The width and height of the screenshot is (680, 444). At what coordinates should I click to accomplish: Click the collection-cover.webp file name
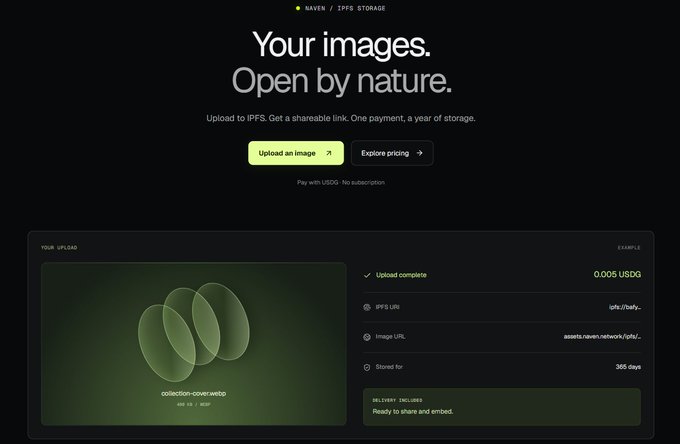pos(193,393)
